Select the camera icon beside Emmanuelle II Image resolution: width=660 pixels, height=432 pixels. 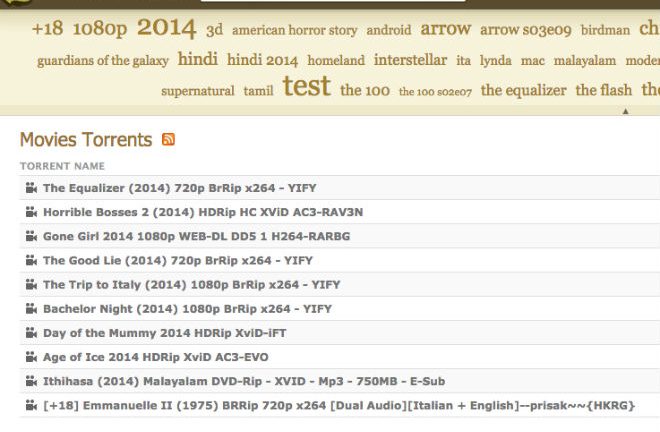[31, 406]
